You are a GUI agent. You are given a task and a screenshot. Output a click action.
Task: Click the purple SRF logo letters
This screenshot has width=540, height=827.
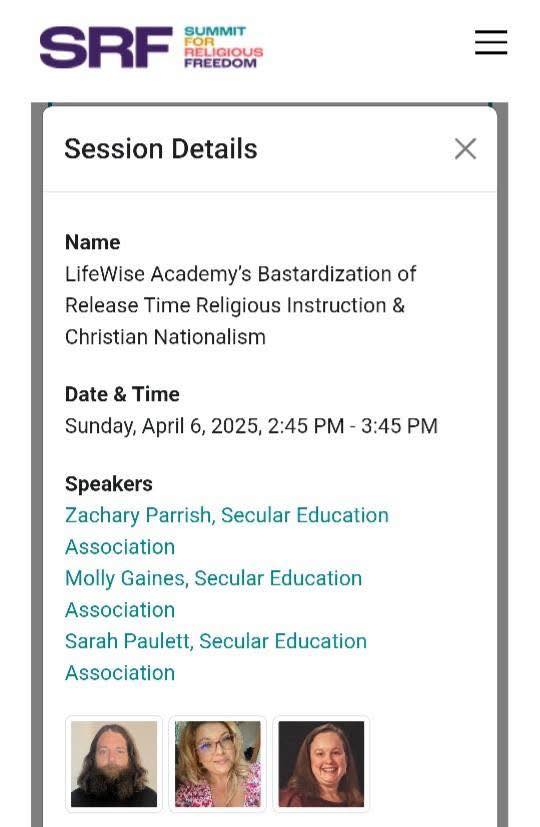click(x=106, y=47)
